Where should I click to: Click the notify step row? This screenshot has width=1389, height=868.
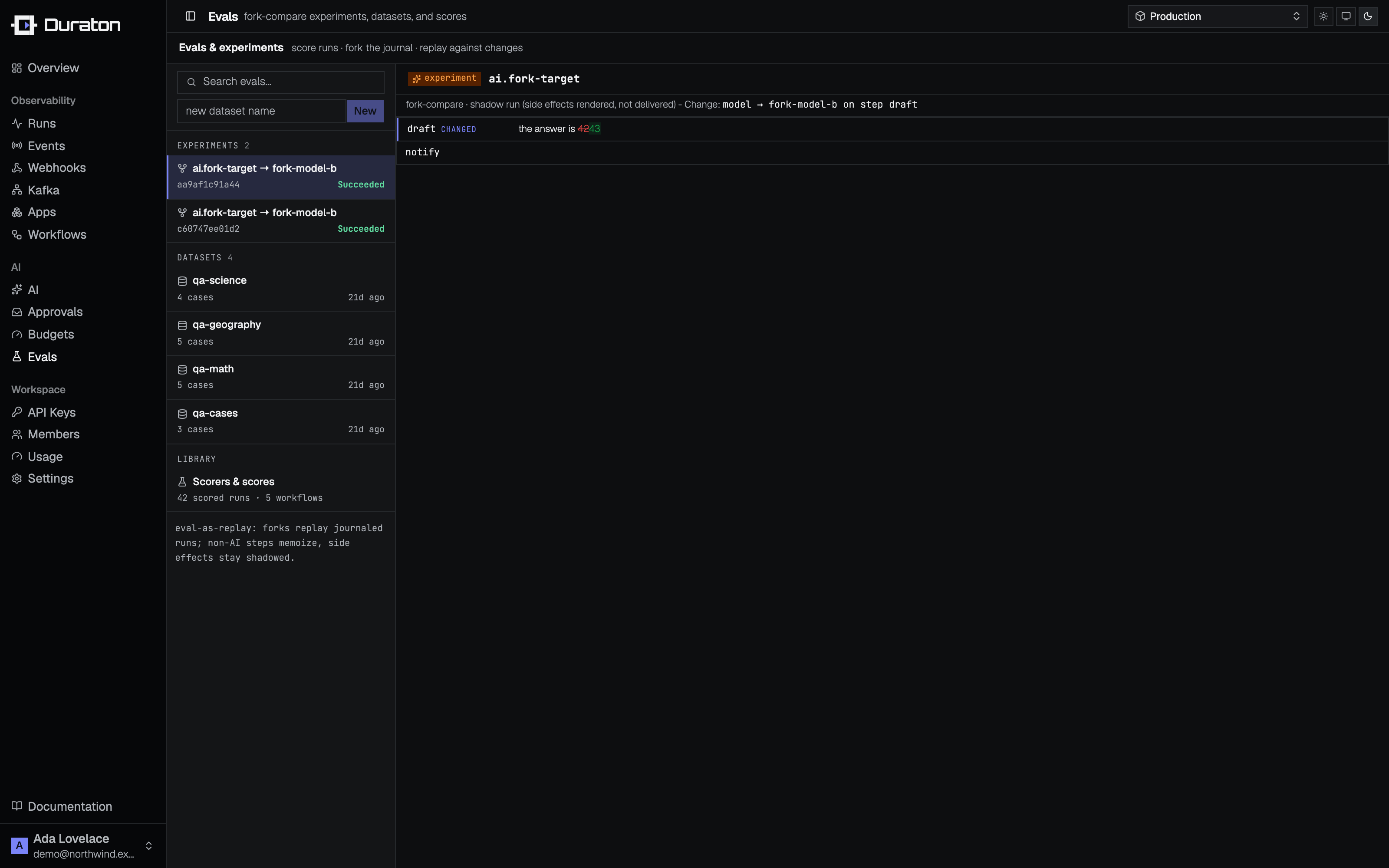point(892,152)
